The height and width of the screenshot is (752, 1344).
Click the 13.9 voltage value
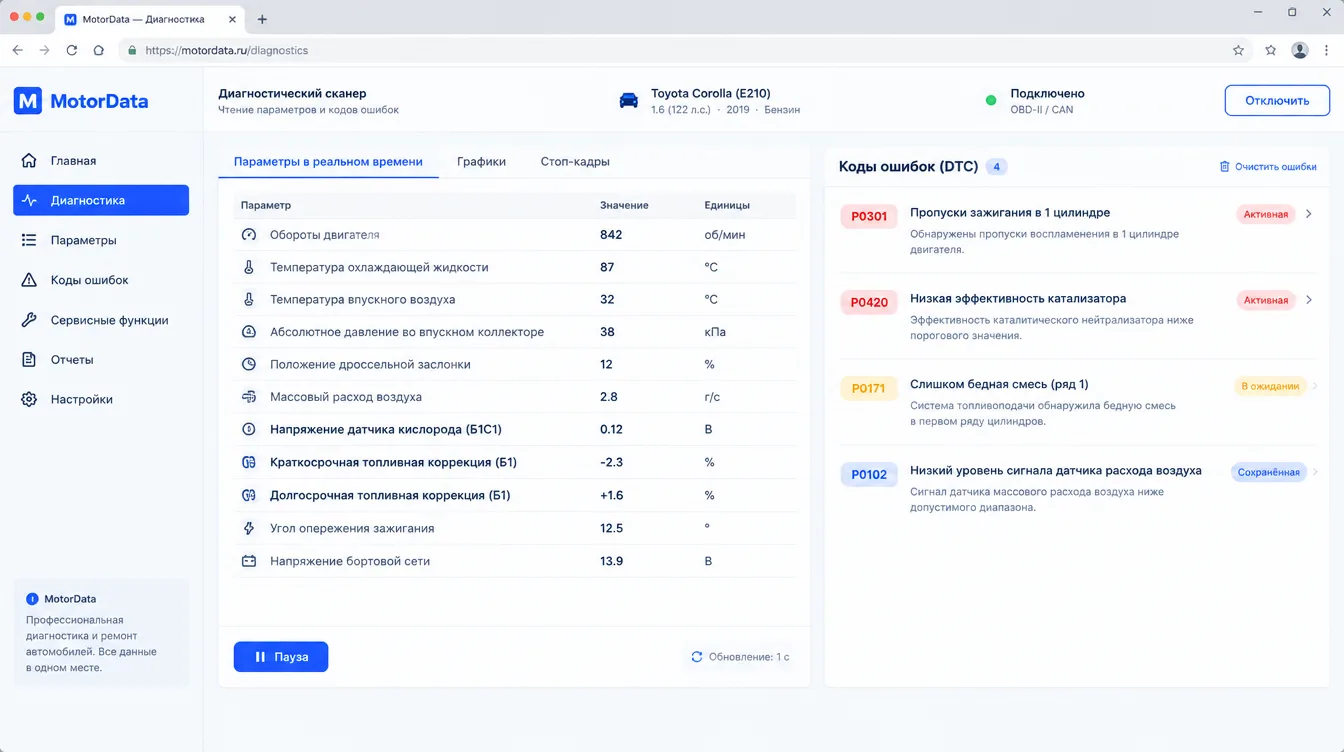[x=611, y=561]
